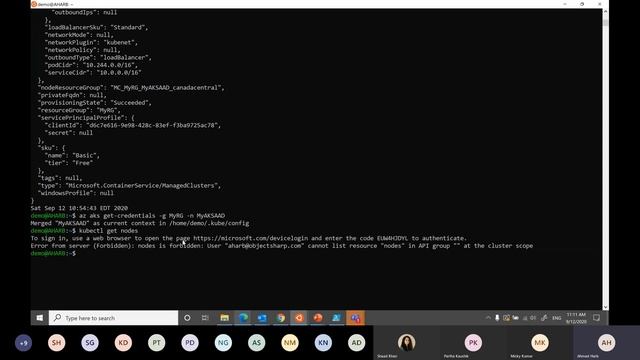Click the "name": "Basic" sku line

(x=72, y=156)
